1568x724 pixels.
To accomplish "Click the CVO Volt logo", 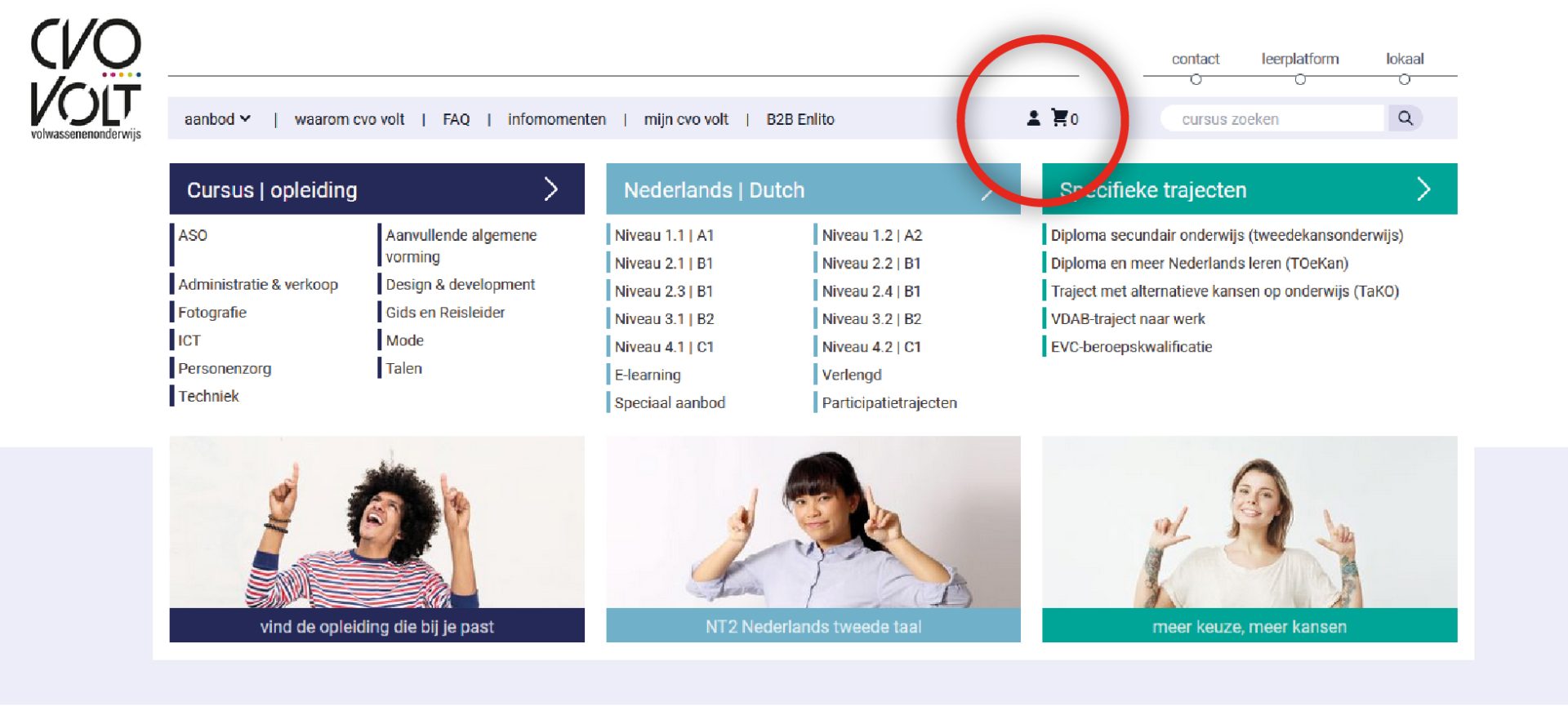I will click(86, 79).
